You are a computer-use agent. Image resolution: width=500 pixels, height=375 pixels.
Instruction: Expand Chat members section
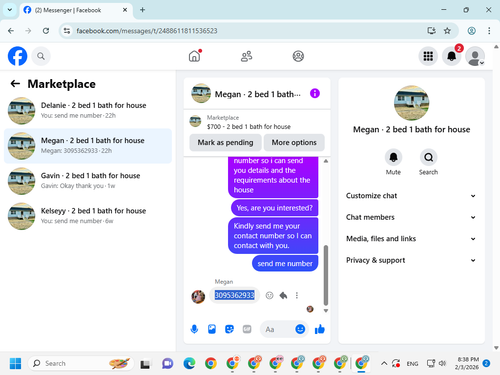pyautogui.click(x=411, y=217)
